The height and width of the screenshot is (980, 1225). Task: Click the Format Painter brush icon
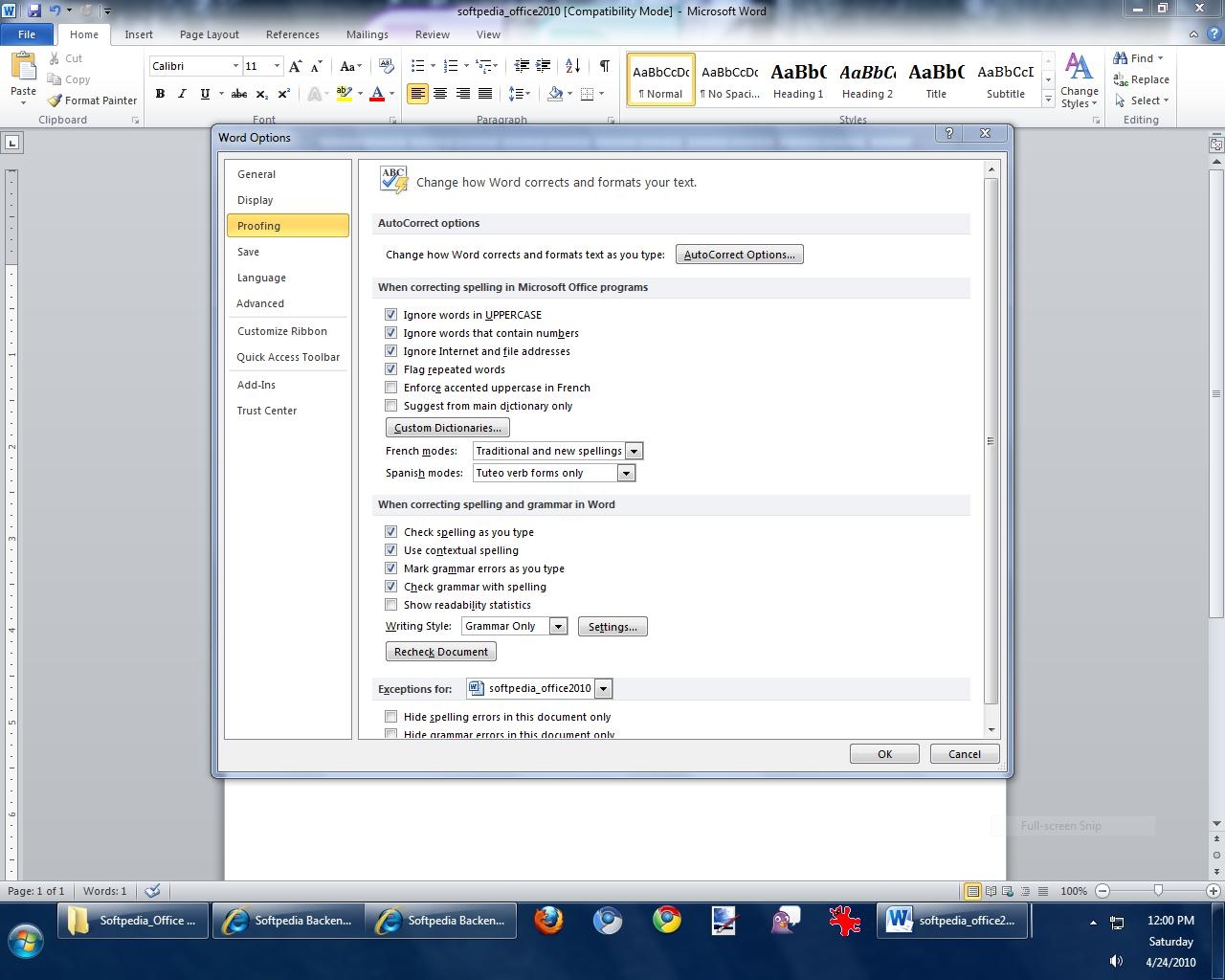(x=56, y=100)
